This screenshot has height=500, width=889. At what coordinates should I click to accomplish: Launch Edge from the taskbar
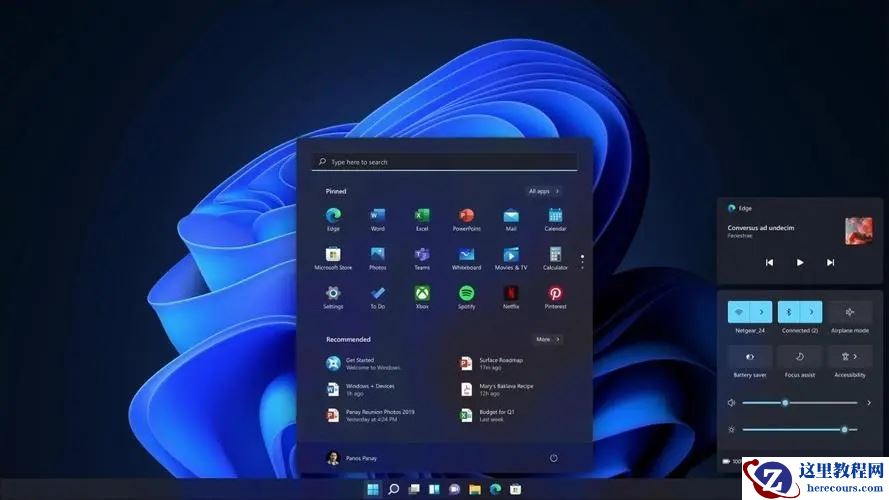point(496,489)
